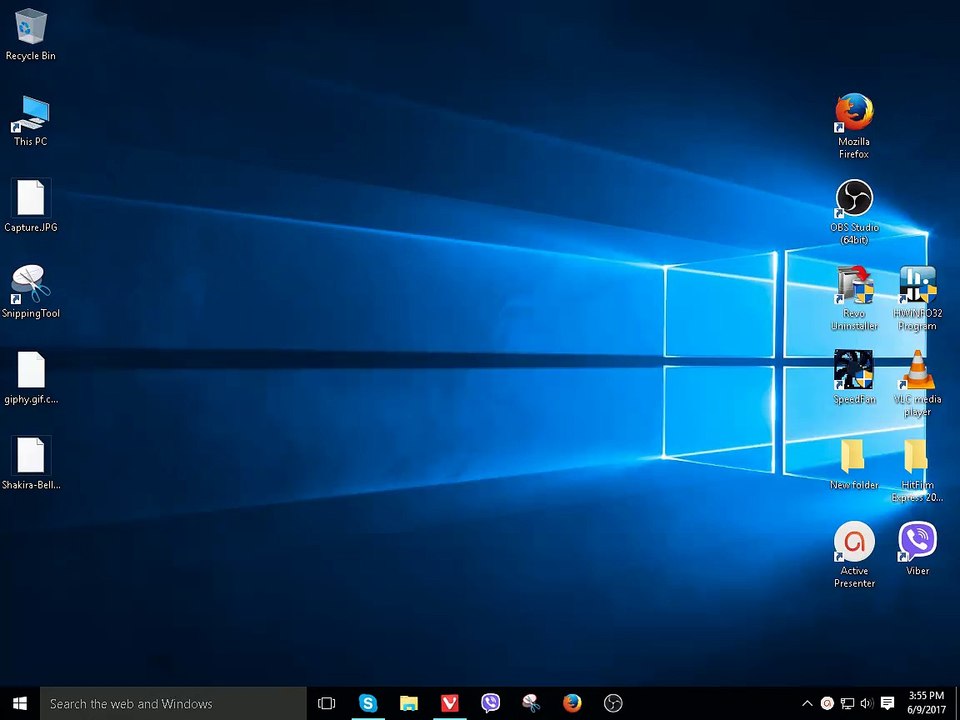Select the Viber desktop shortcut
The image size is (960, 720).
tap(917, 549)
